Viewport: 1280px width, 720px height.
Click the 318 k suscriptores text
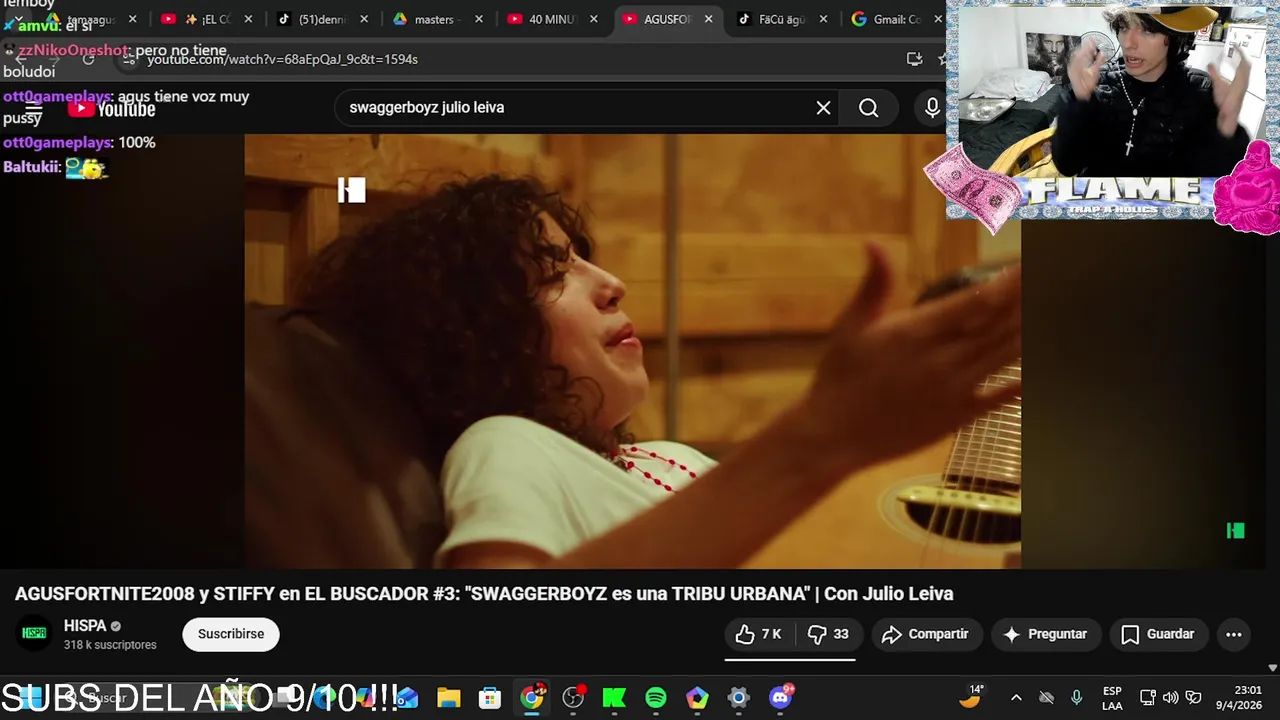click(x=110, y=645)
